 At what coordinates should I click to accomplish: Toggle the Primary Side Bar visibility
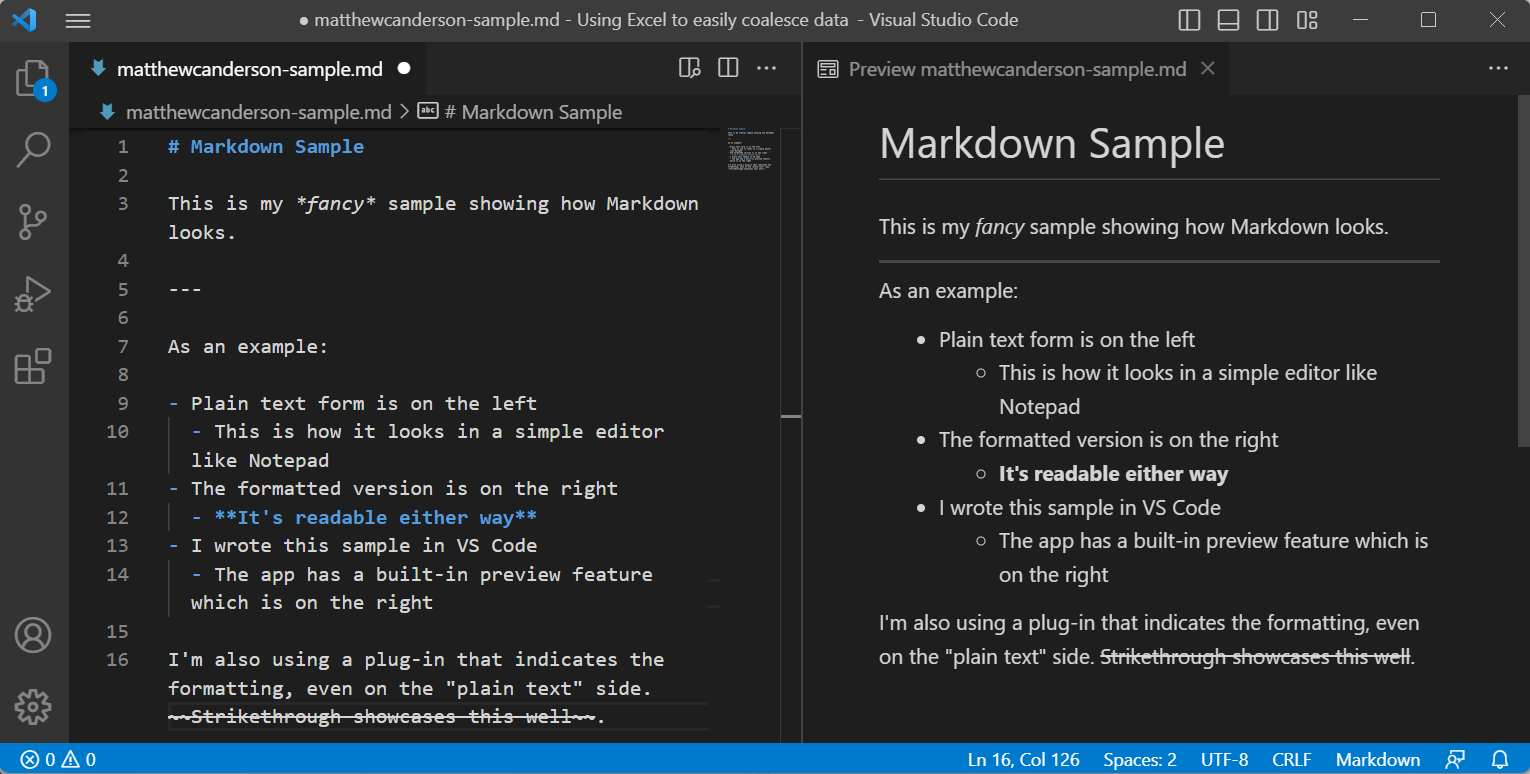pos(1189,19)
